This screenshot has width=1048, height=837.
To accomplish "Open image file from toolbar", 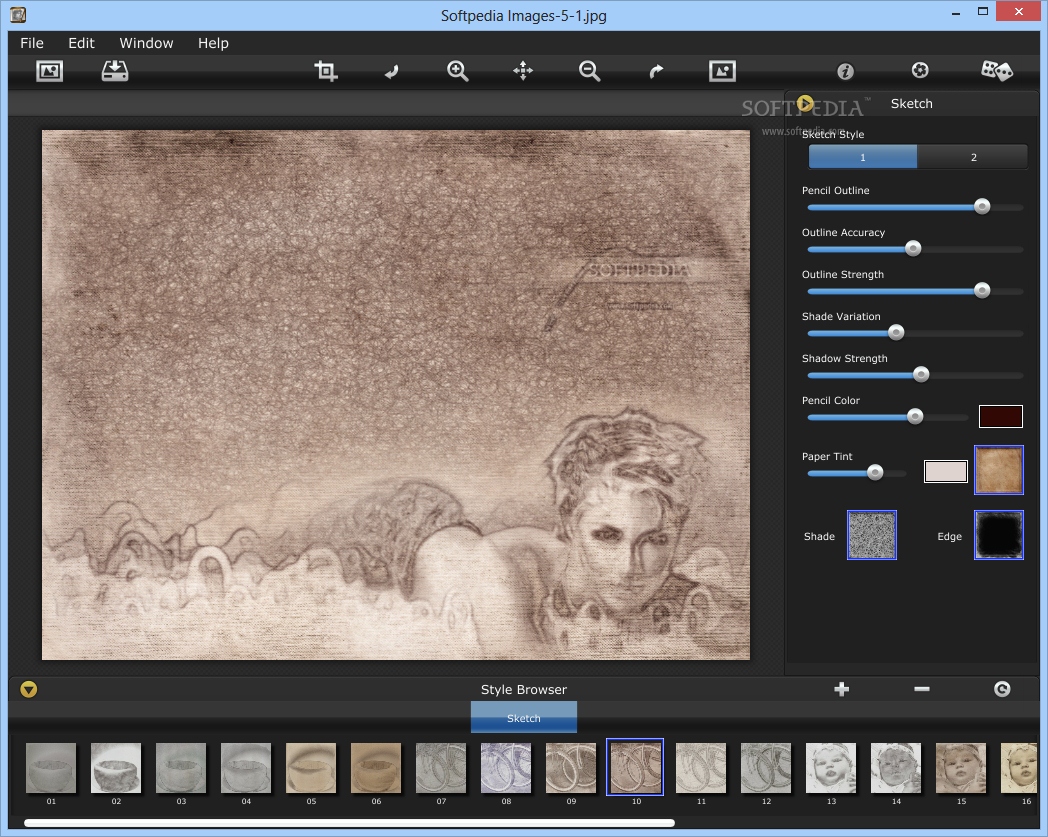I will pyautogui.click(x=49, y=71).
